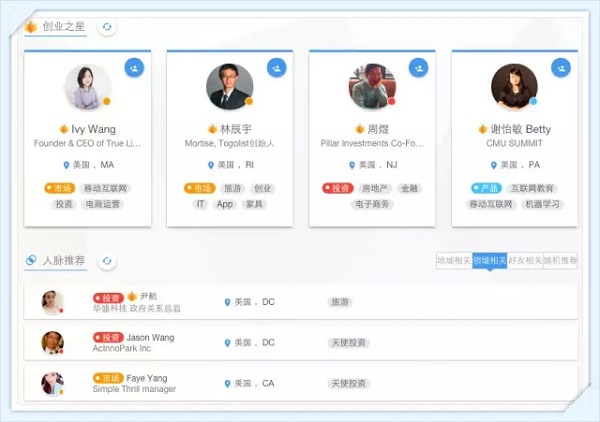Click the maple leaf badge next to Ivy Wang
600x422 pixels.
pyautogui.click(x=64, y=129)
